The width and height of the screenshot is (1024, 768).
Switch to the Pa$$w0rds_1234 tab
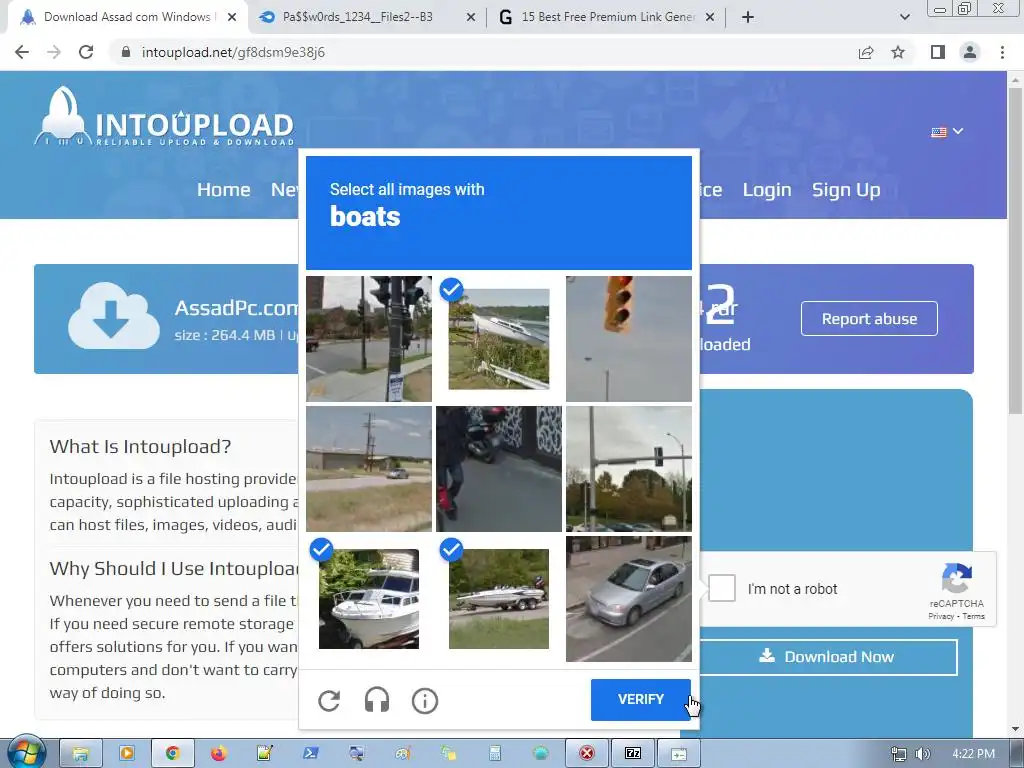(x=366, y=18)
